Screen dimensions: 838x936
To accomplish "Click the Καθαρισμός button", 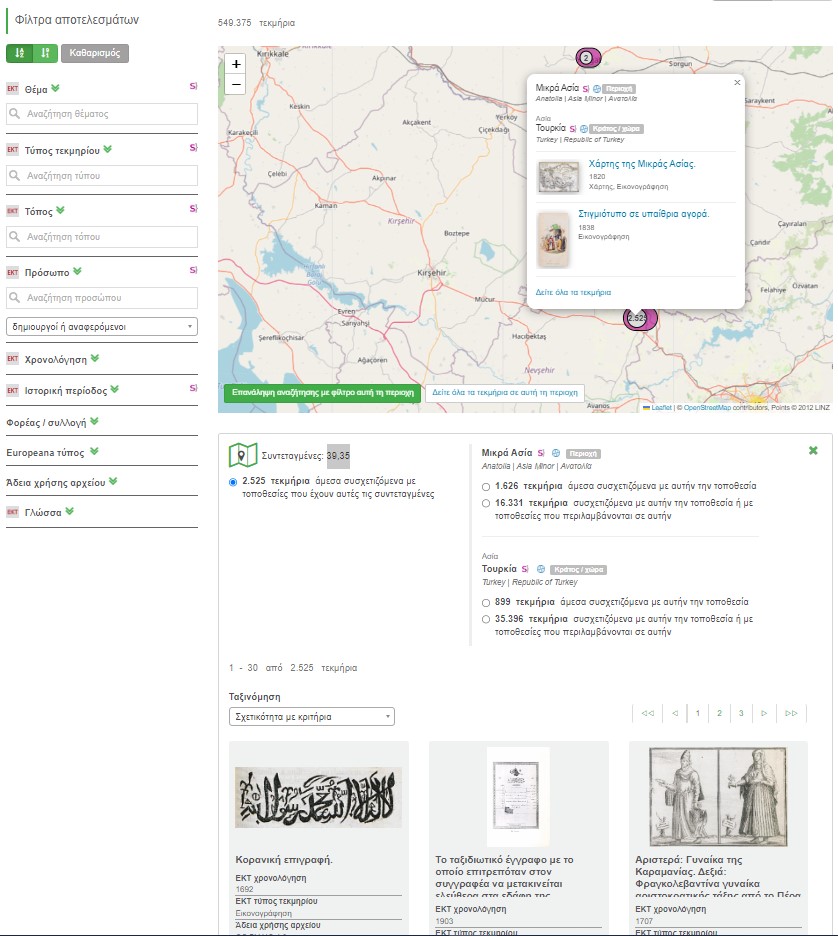I will tap(95, 53).
